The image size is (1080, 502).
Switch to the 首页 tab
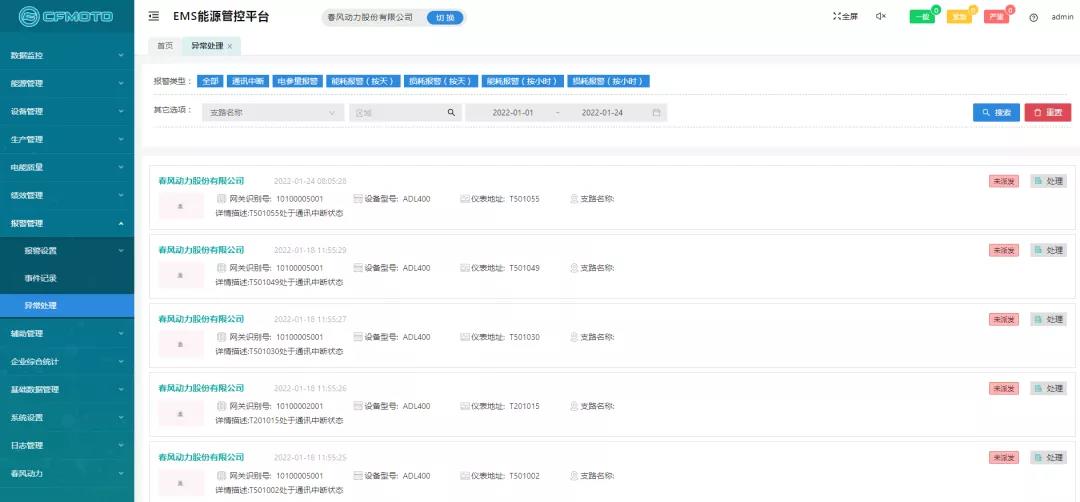pos(165,45)
